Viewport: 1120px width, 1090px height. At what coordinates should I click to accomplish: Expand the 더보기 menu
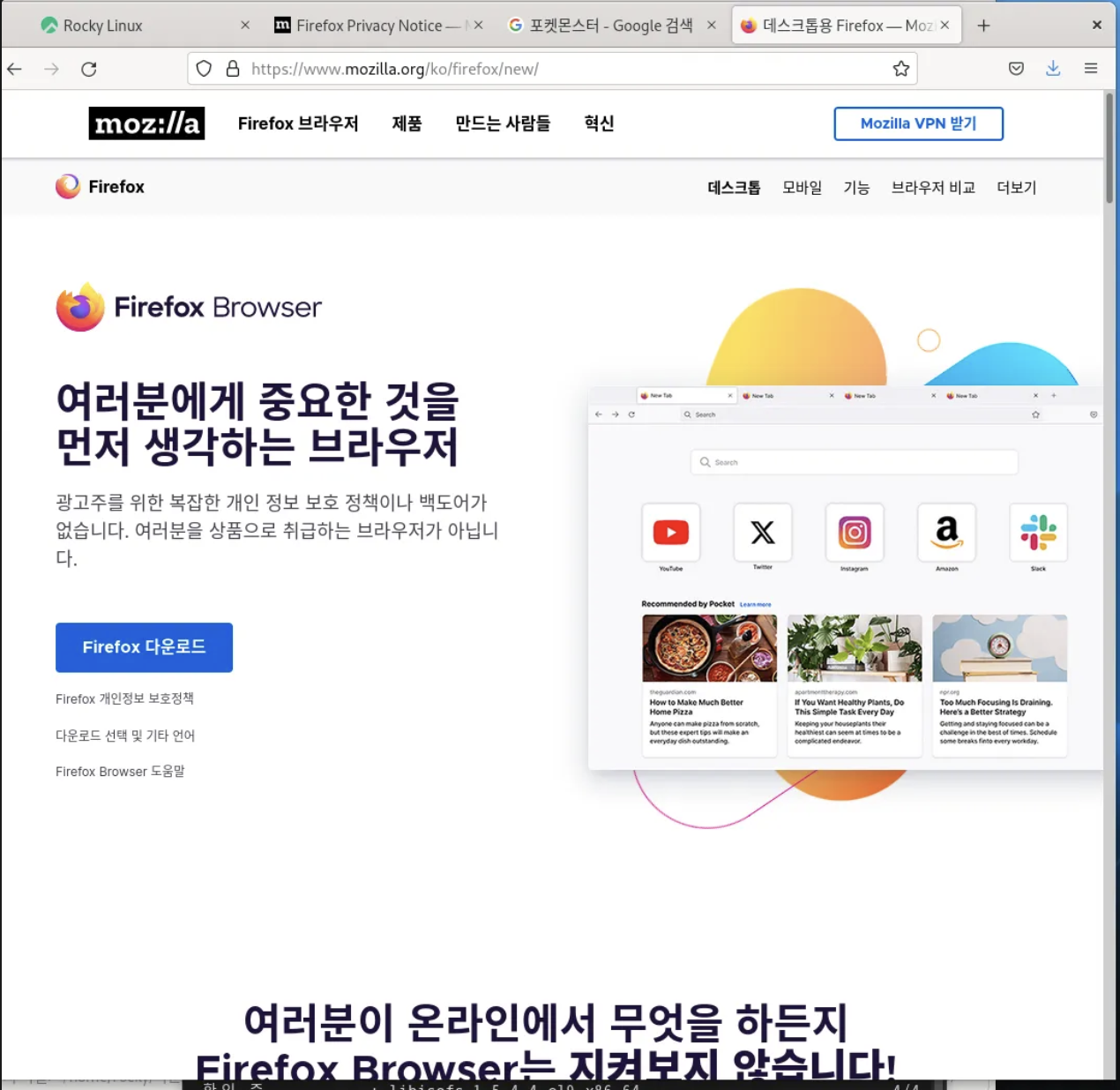(1016, 187)
